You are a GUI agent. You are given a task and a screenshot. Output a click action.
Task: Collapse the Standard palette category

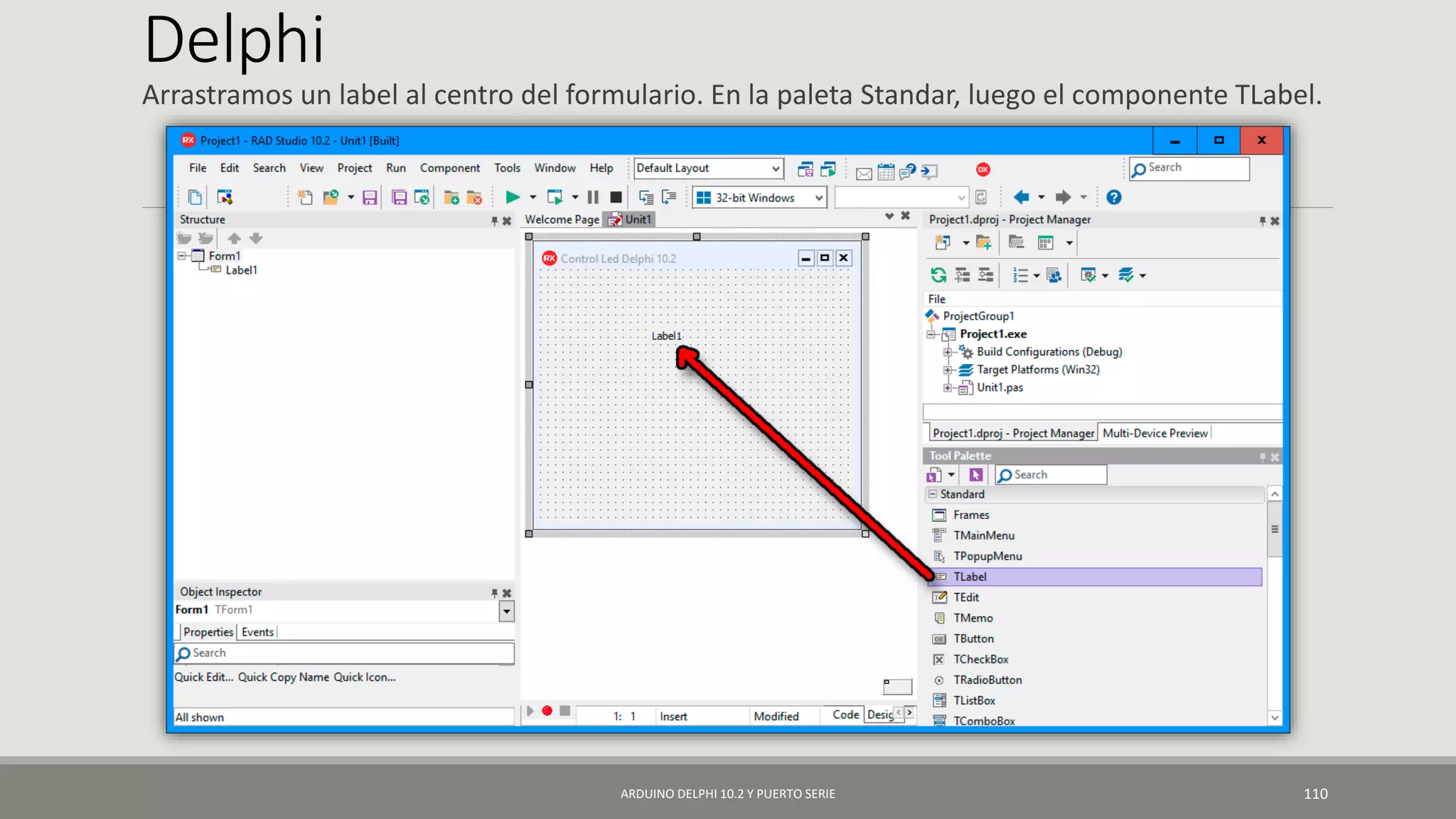pyautogui.click(x=933, y=493)
